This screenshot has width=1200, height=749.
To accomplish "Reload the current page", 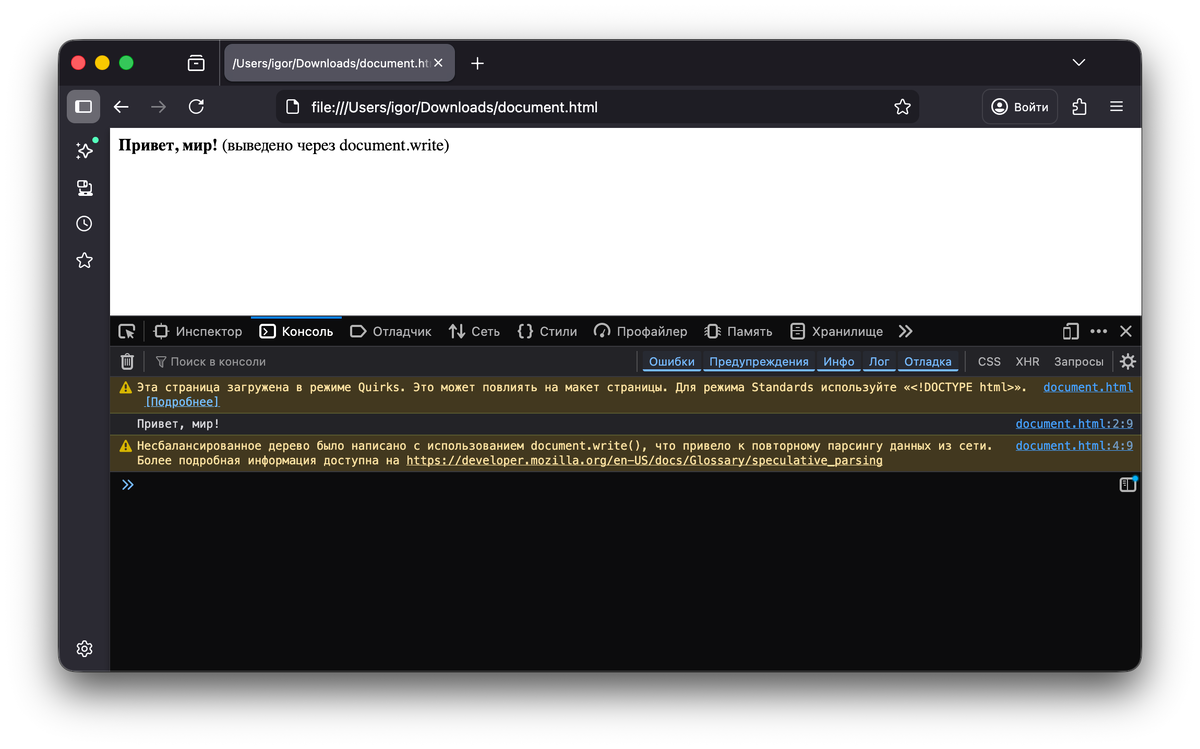I will pos(196,107).
